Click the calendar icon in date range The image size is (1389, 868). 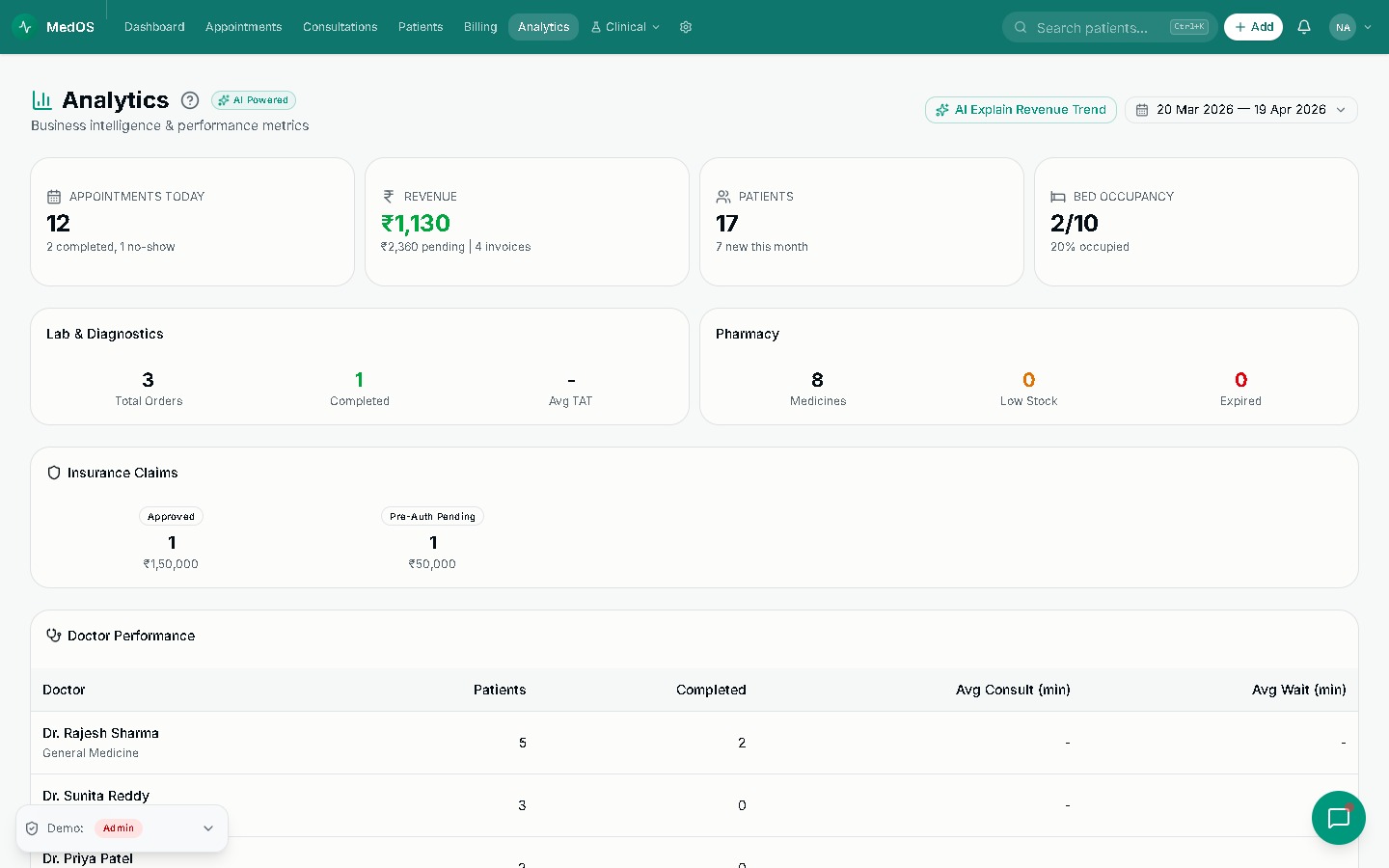(1142, 110)
